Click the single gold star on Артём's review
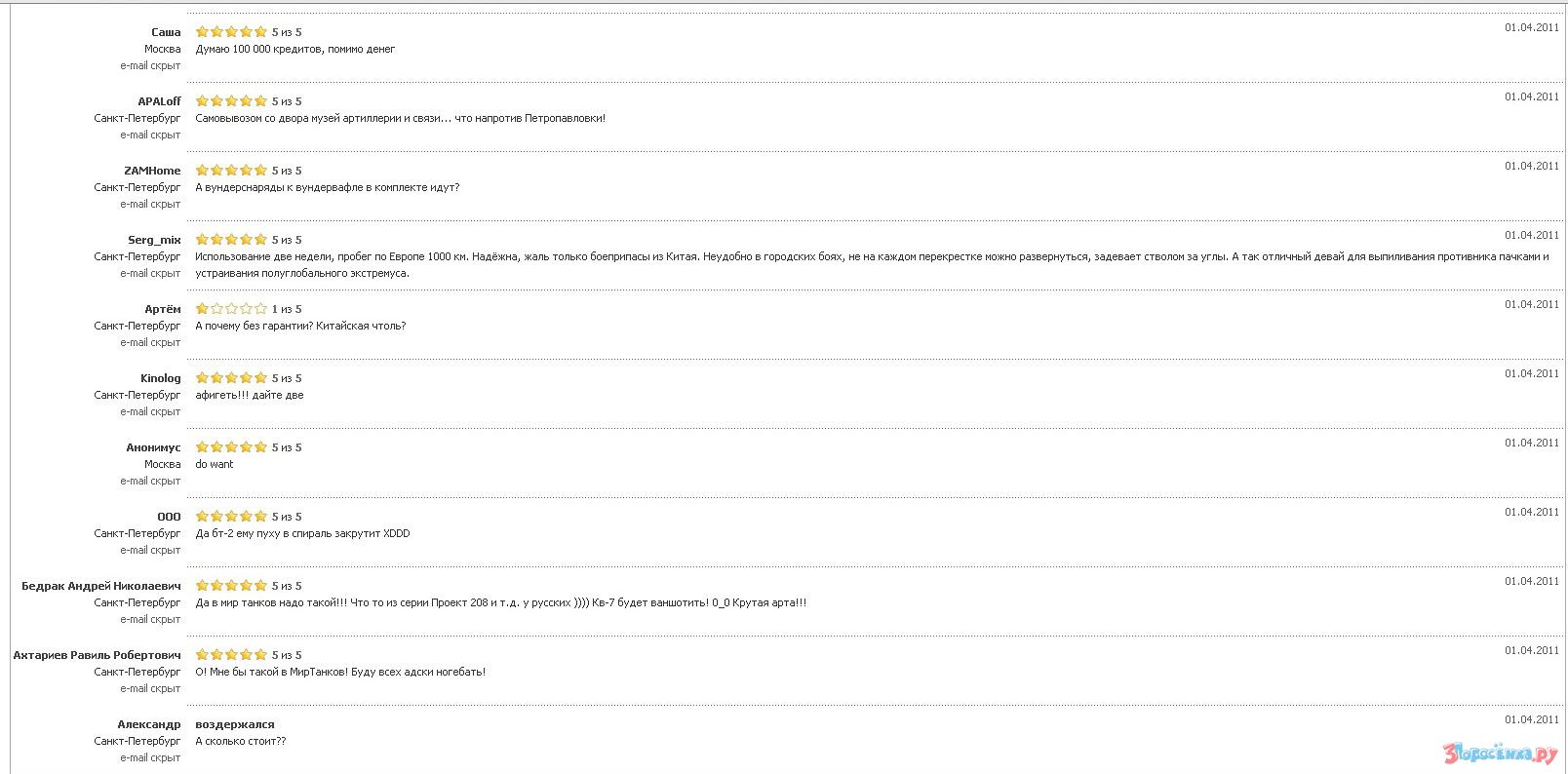The width and height of the screenshot is (1568, 774). tap(202, 309)
